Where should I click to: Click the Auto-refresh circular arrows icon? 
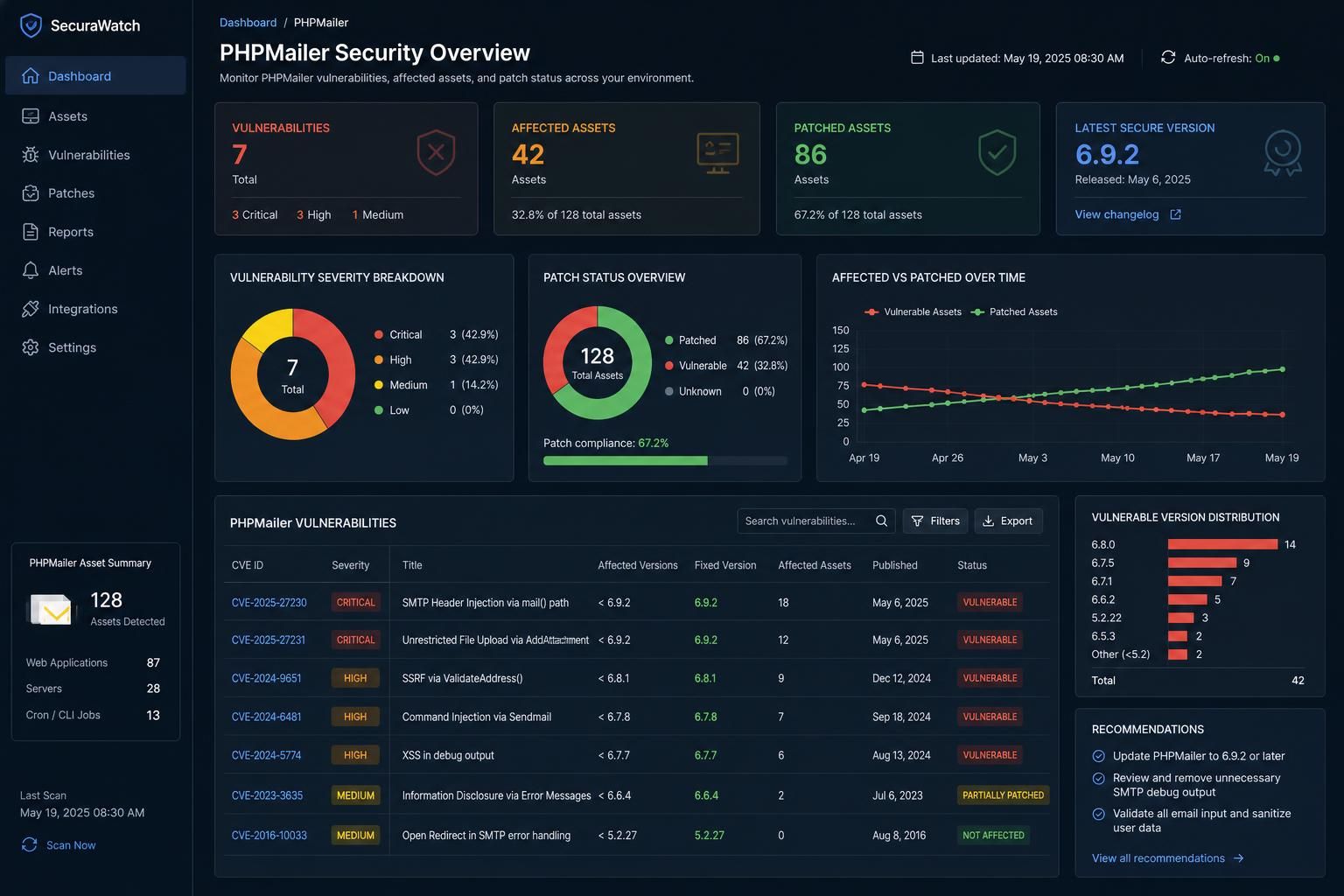point(1168,58)
